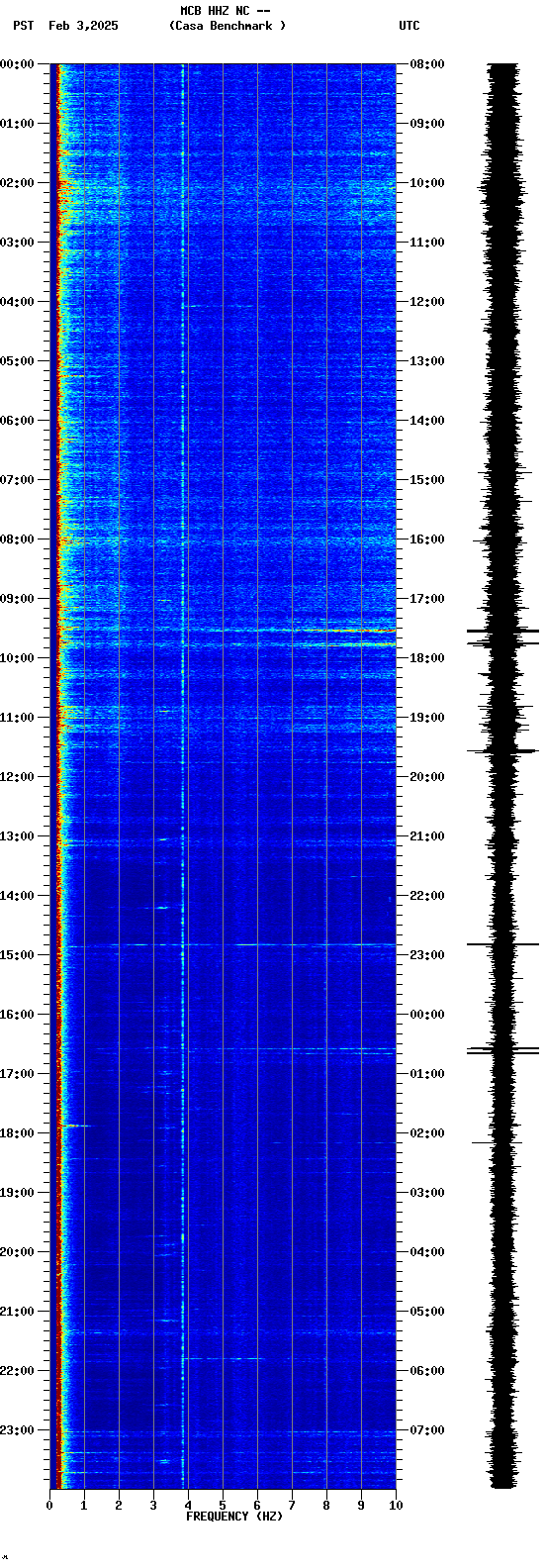Click the 'UTC' timezone label
This screenshot has width=546, height=1568.
(x=409, y=26)
